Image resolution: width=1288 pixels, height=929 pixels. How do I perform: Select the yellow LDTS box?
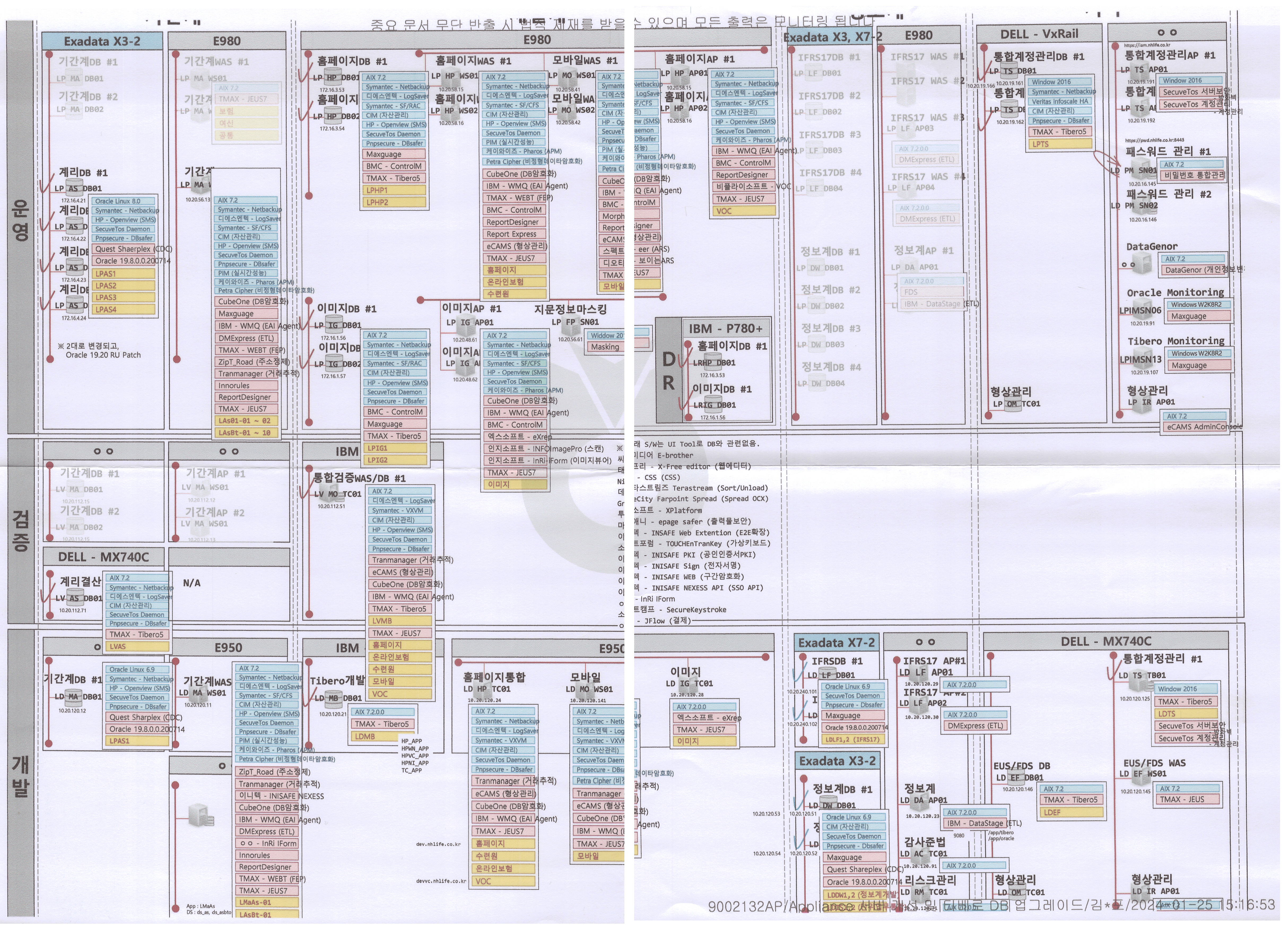point(1186,714)
